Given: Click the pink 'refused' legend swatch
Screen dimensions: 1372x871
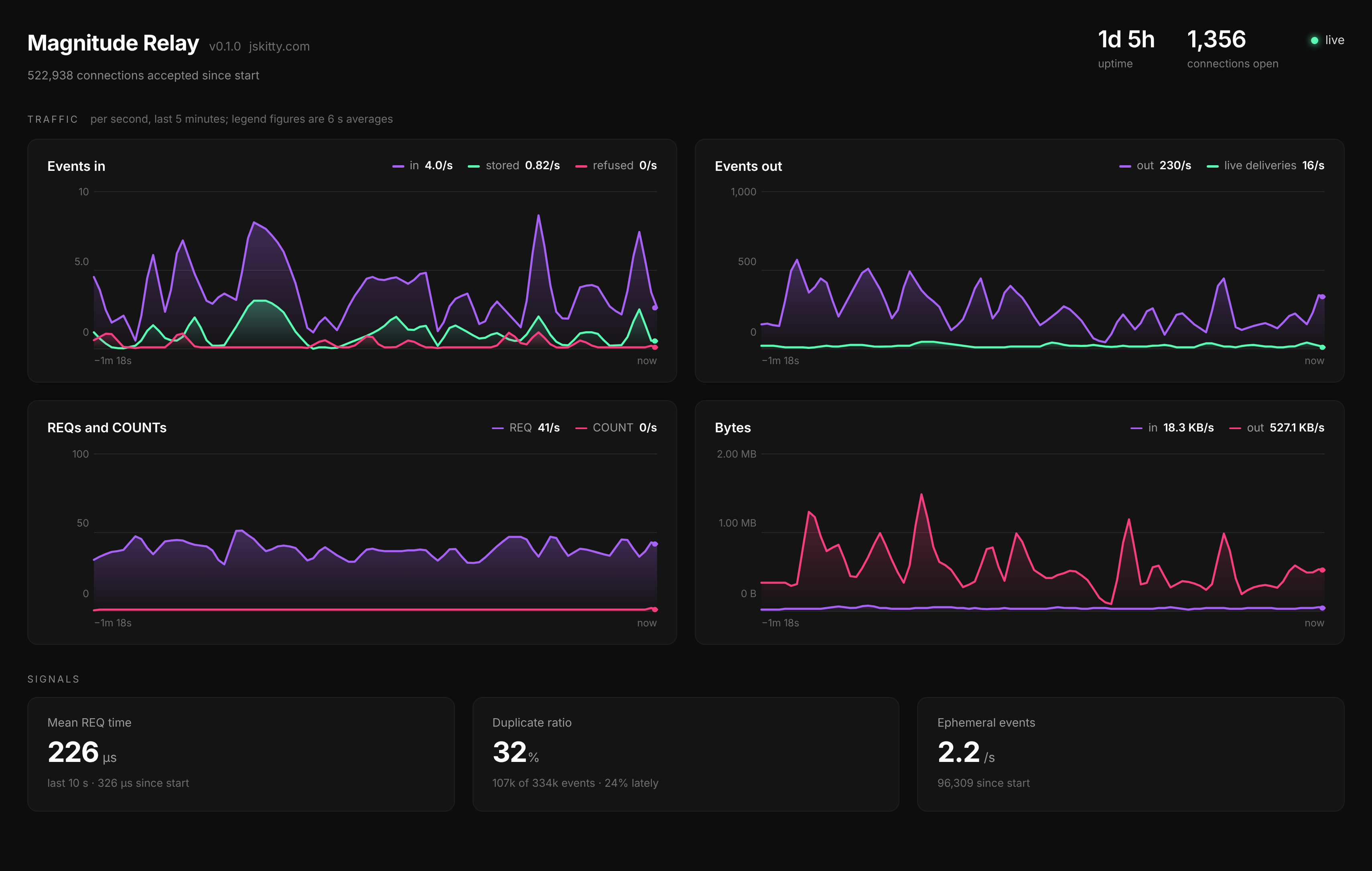Looking at the screenshot, I should coord(581,166).
